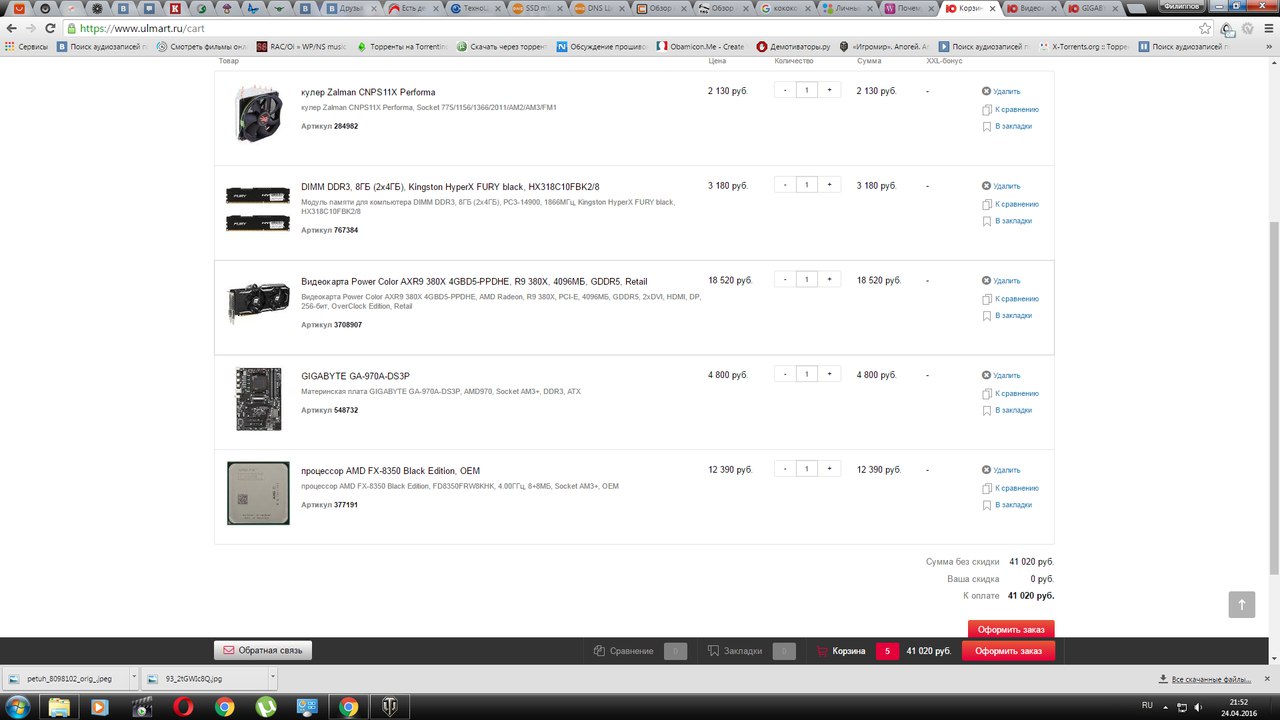The image size is (1280, 720).
Task: Add Kingston HyperX memory to comparison (К сравнению)
Action: 1010,204
